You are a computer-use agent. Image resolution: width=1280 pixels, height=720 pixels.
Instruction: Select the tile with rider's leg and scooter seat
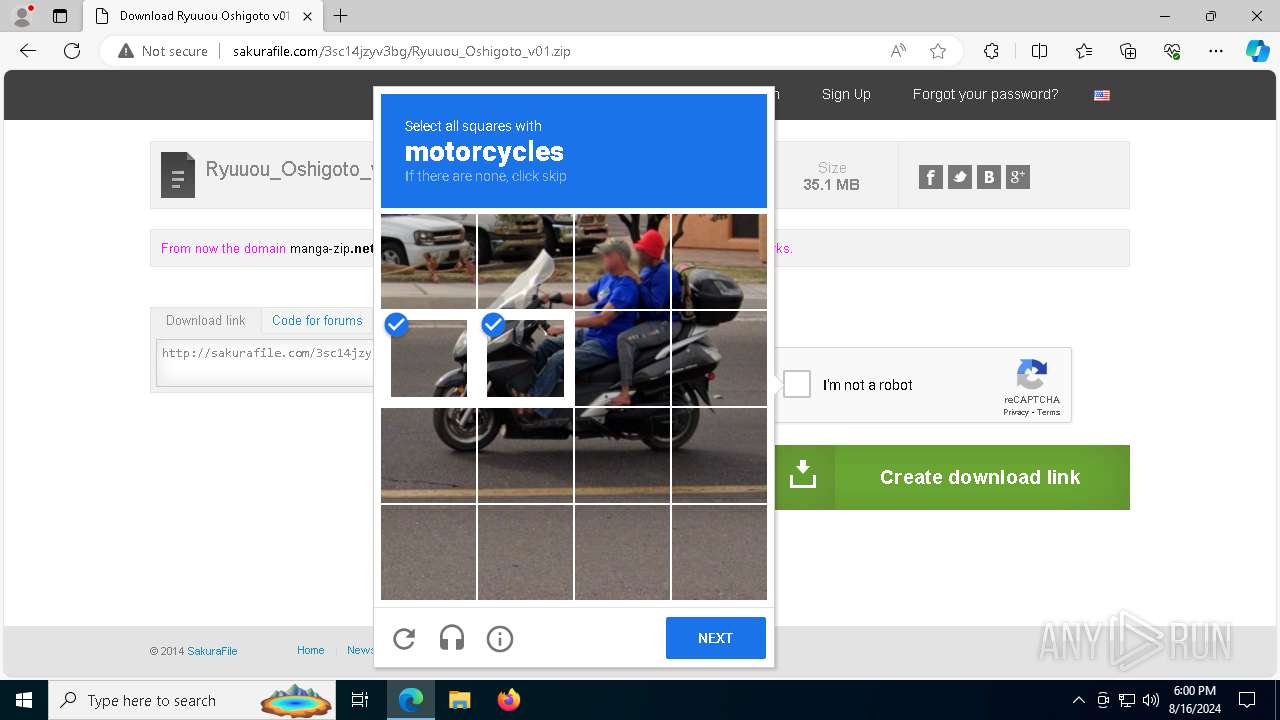coord(622,358)
